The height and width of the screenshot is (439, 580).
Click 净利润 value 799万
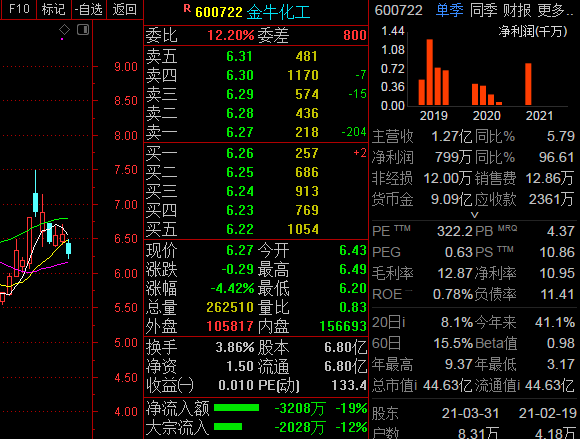pyautogui.click(x=453, y=157)
